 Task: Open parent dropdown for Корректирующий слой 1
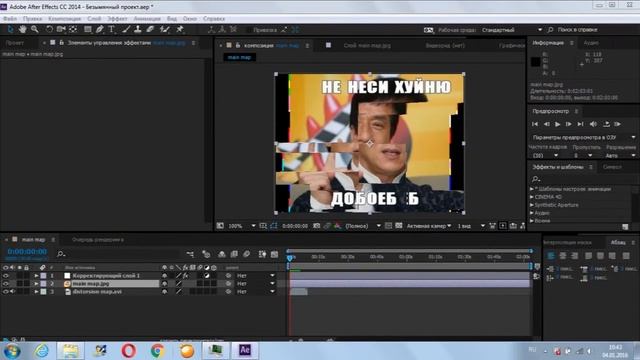(256, 276)
